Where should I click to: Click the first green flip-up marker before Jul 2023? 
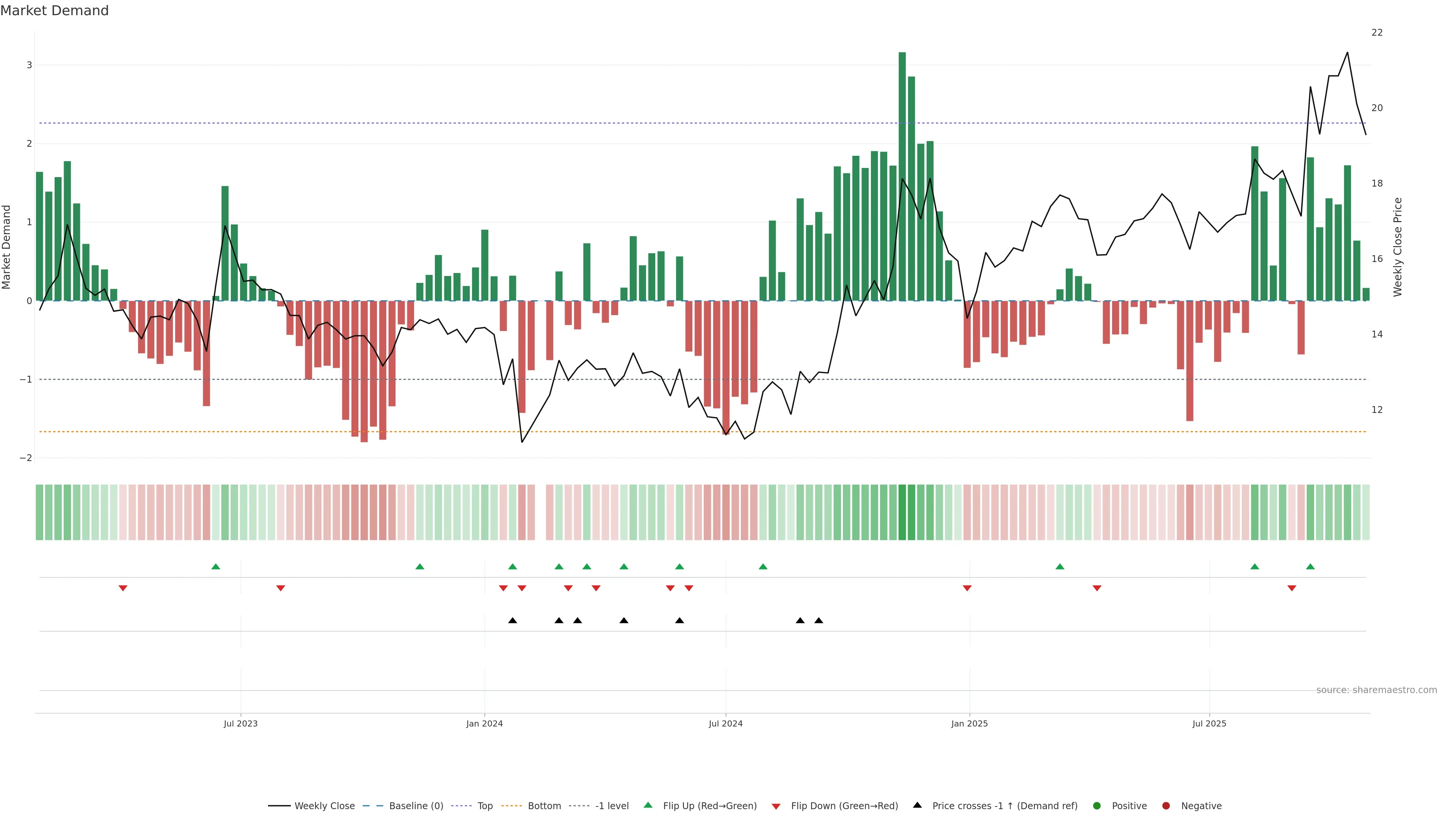point(215,566)
